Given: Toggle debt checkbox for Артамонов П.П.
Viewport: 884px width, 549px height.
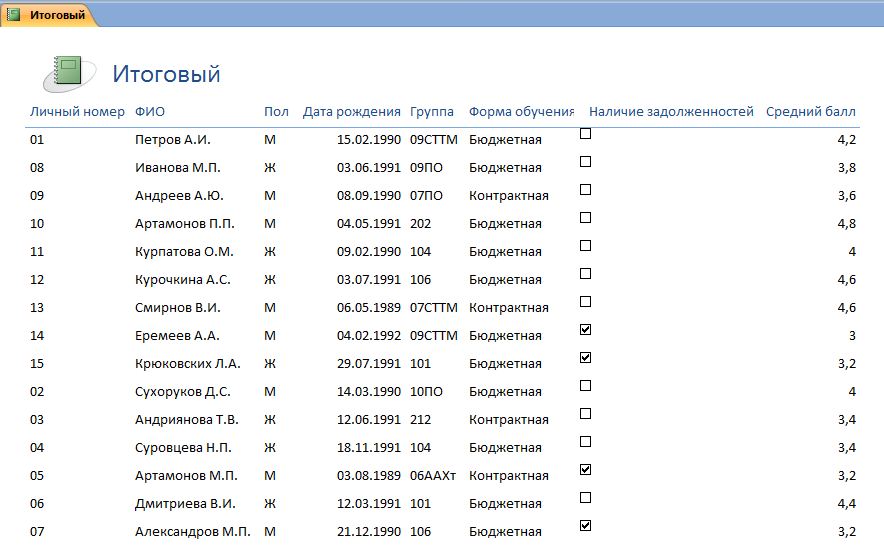Looking at the screenshot, I should [x=586, y=218].
